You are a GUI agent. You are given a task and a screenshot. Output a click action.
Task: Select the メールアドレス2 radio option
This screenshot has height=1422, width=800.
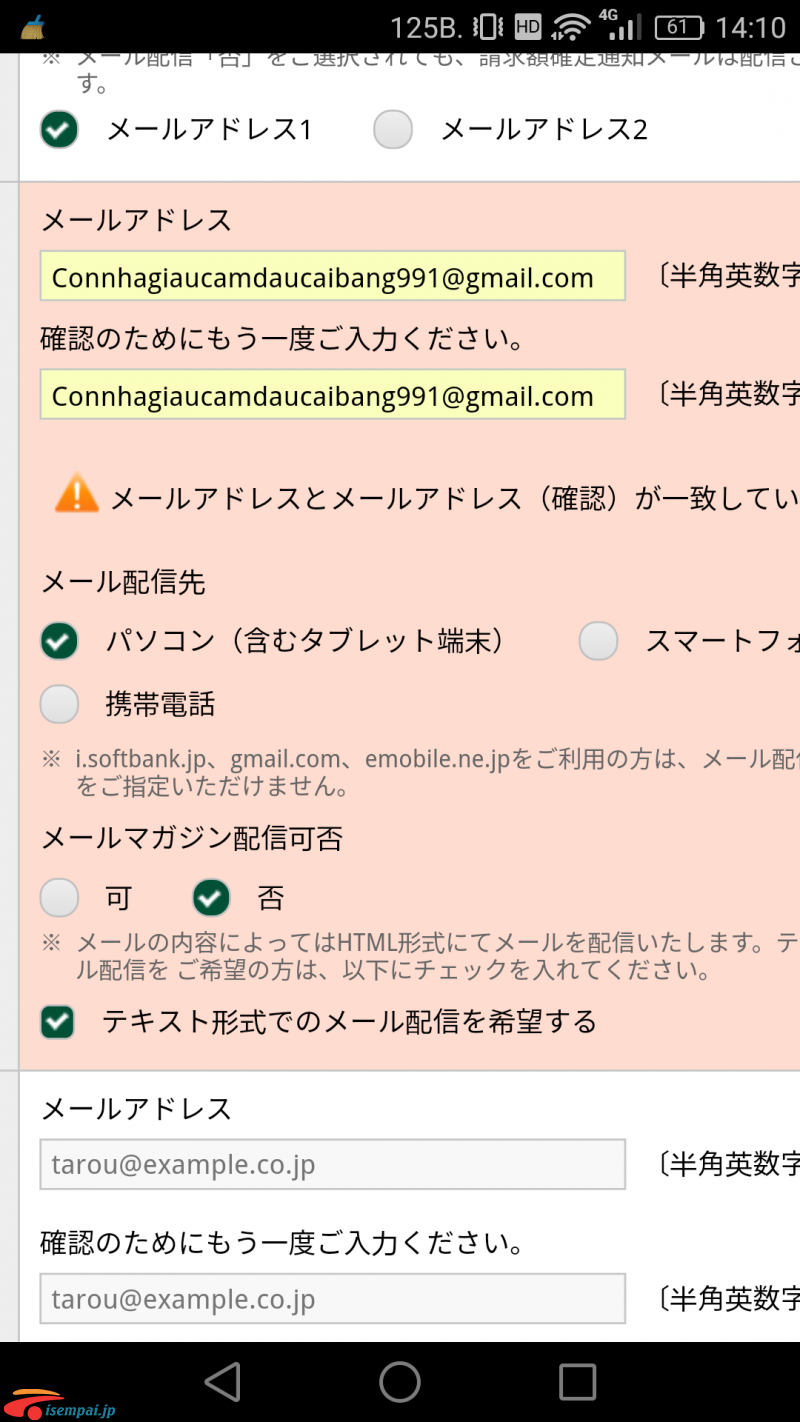[393, 129]
